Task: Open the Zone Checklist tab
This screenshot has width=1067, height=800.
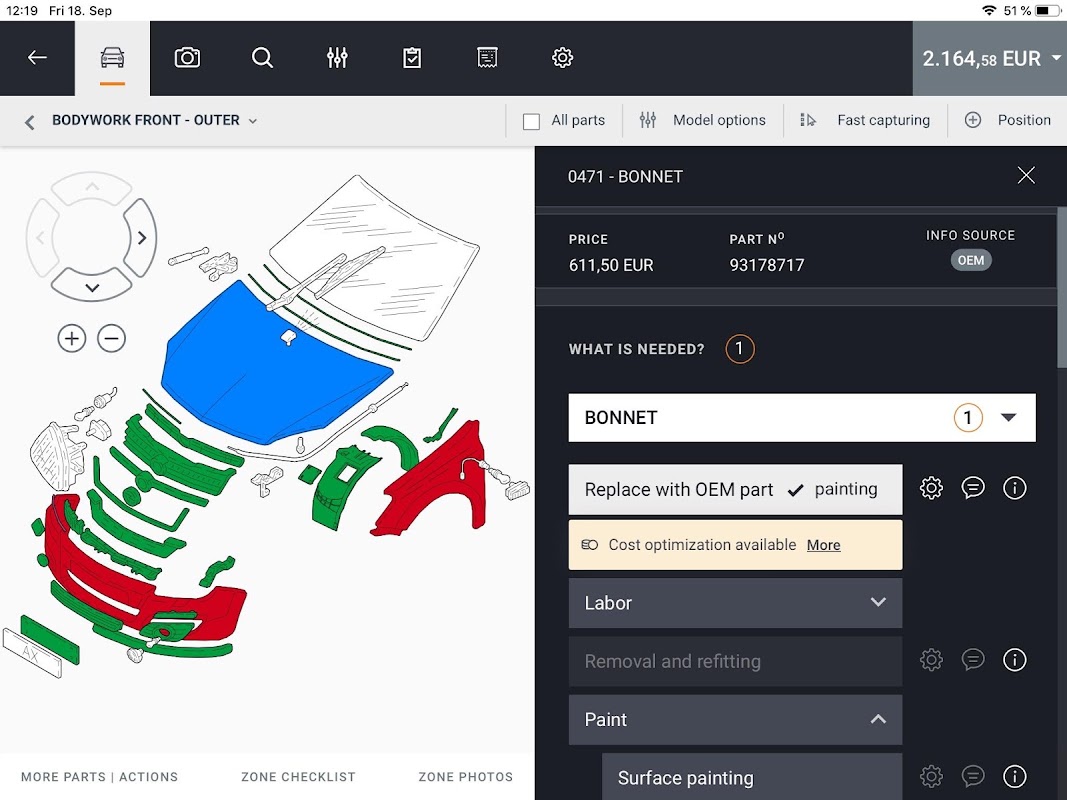Action: click(x=298, y=777)
